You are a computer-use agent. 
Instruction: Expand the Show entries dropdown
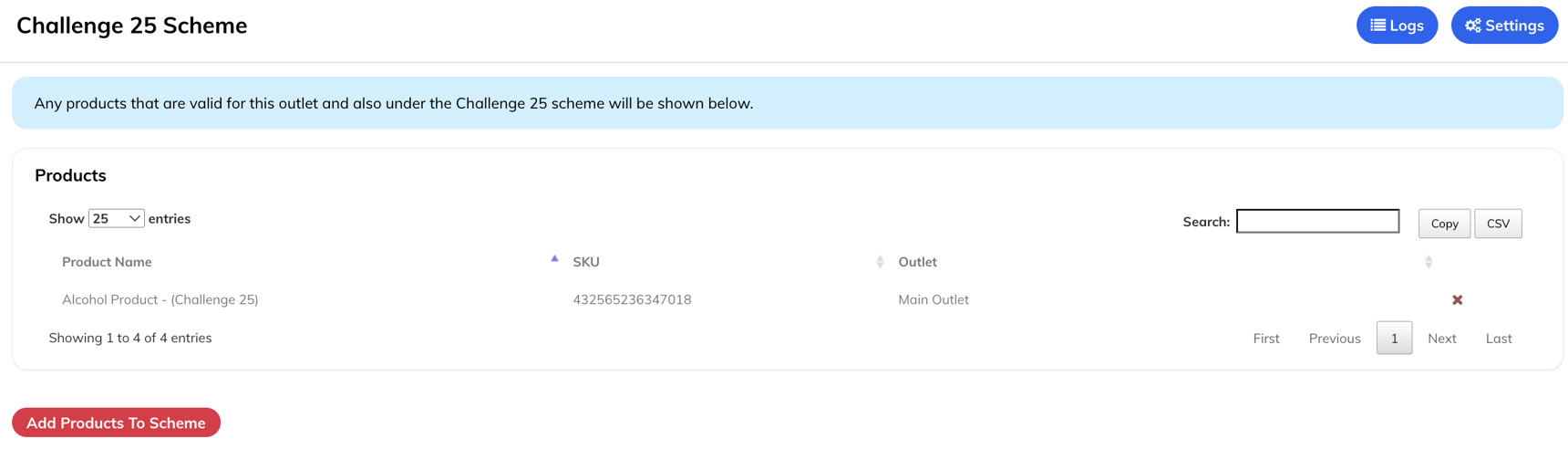point(116,219)
